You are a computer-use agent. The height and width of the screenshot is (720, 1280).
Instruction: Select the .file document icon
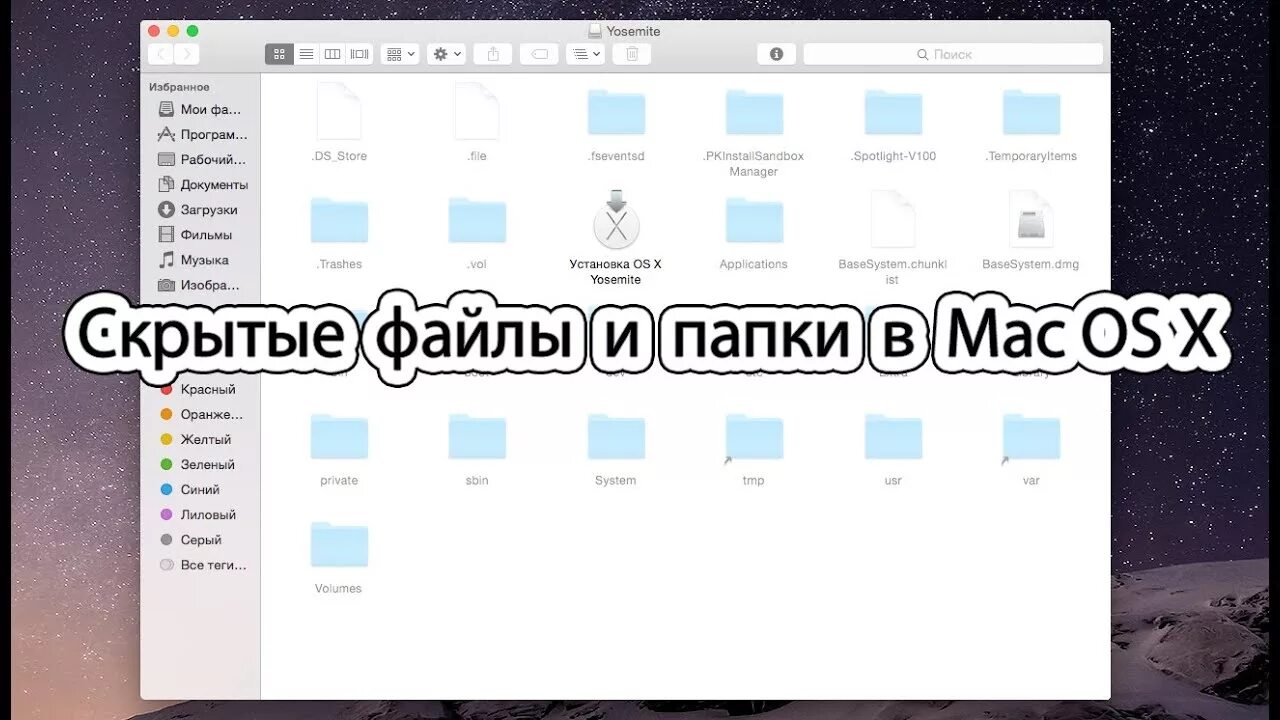click(x=477, y=112)
